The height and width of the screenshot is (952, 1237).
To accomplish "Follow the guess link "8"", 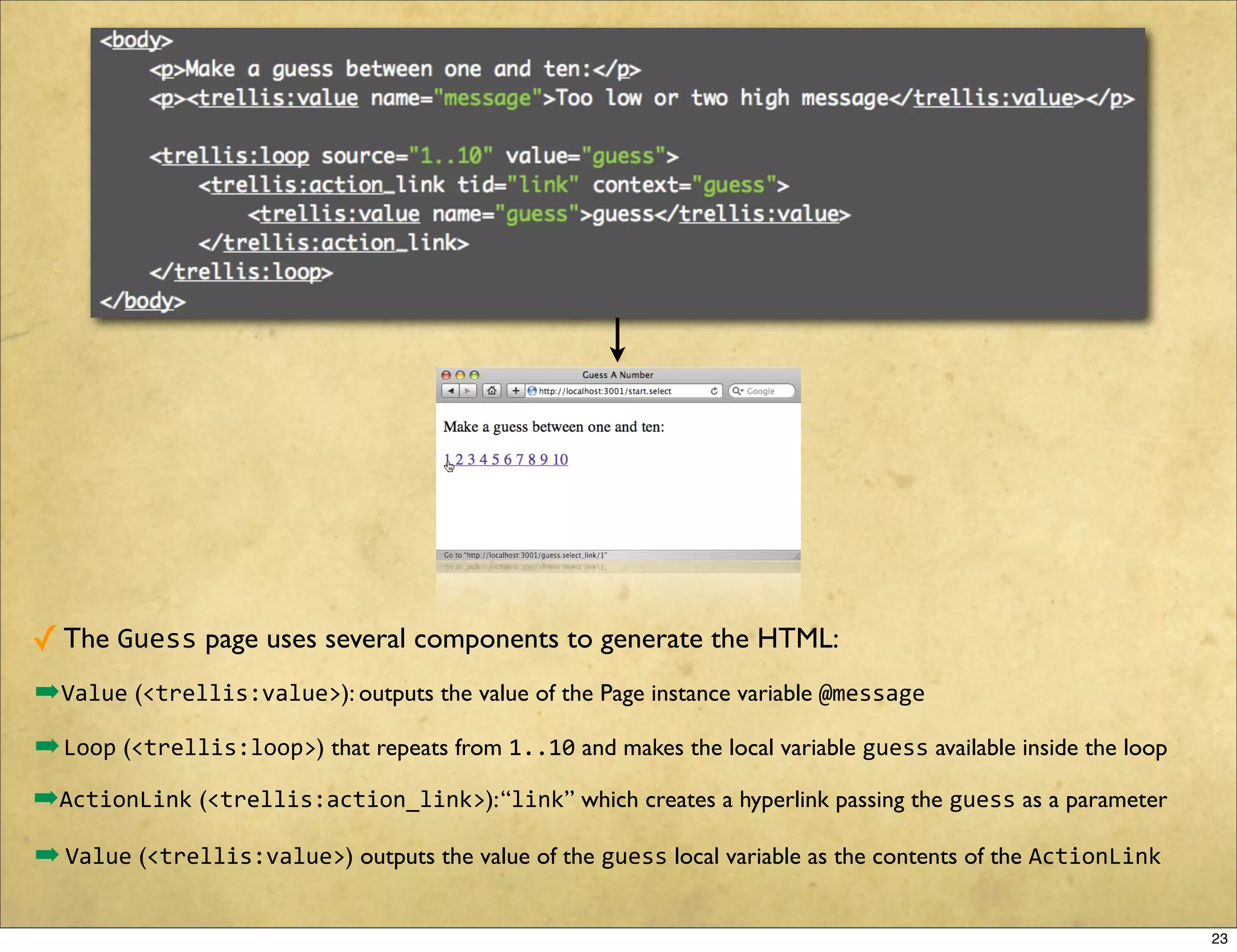I will coord(532,459).
